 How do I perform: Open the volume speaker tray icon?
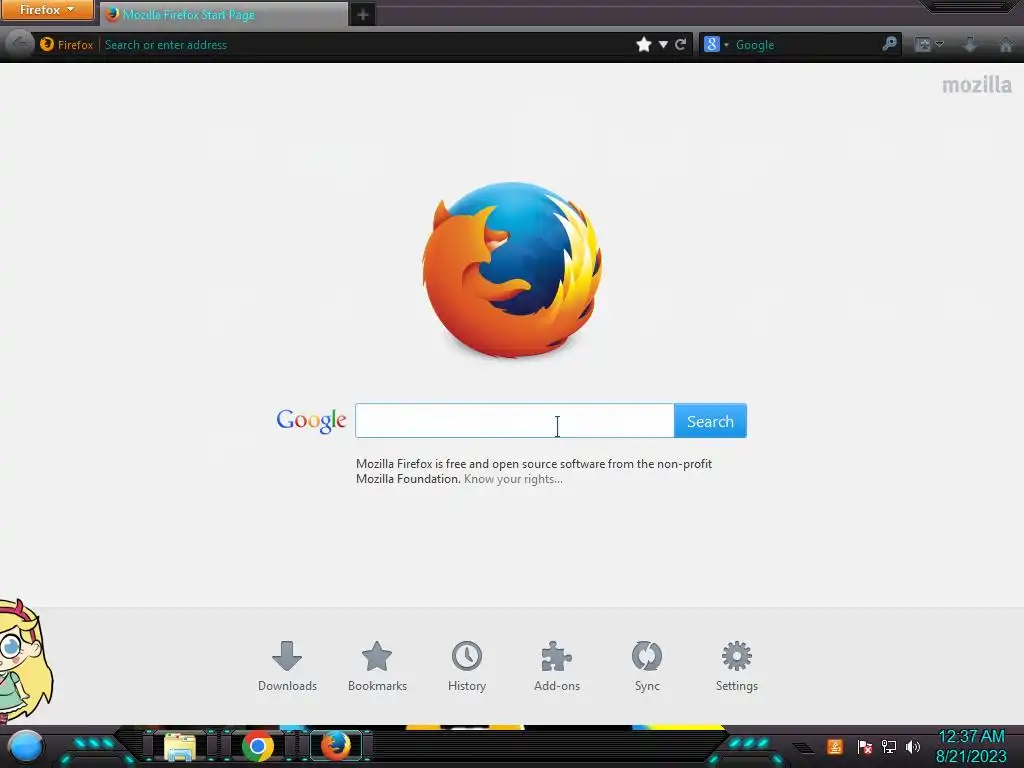click(x=912, y=746)
